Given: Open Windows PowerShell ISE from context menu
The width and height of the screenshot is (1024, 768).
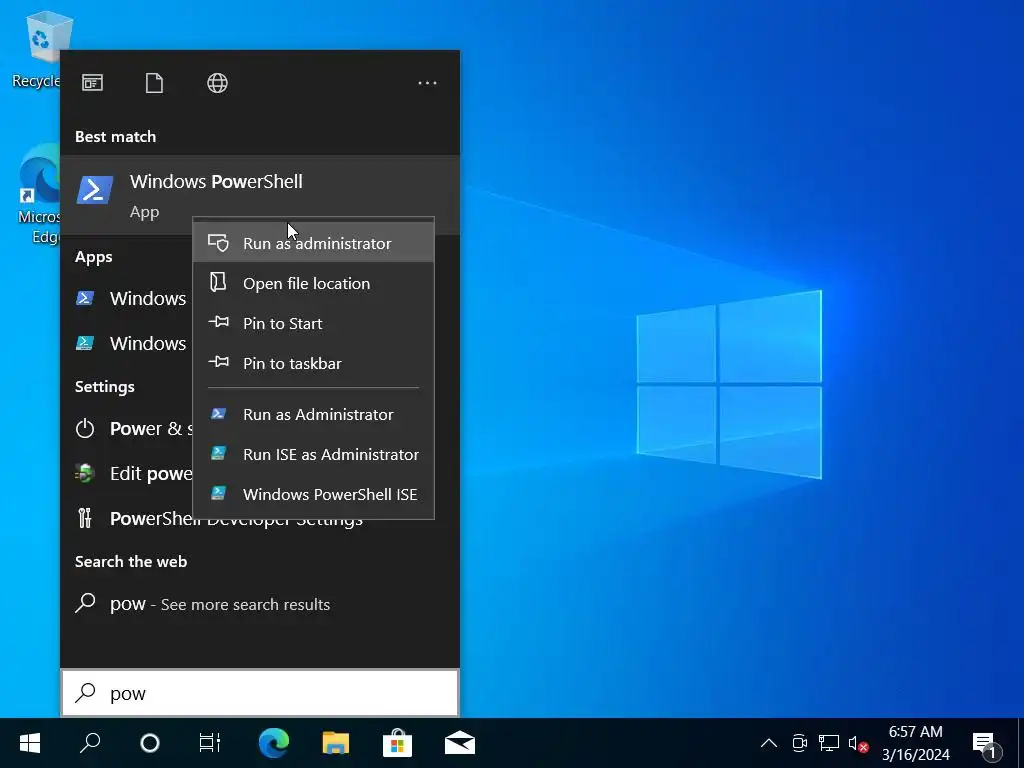Looking at the screenshot, I should click(313, 494).
